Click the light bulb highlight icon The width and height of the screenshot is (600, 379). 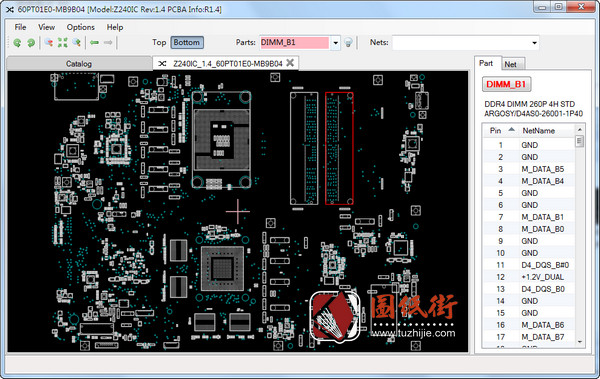tap(348, 42)
